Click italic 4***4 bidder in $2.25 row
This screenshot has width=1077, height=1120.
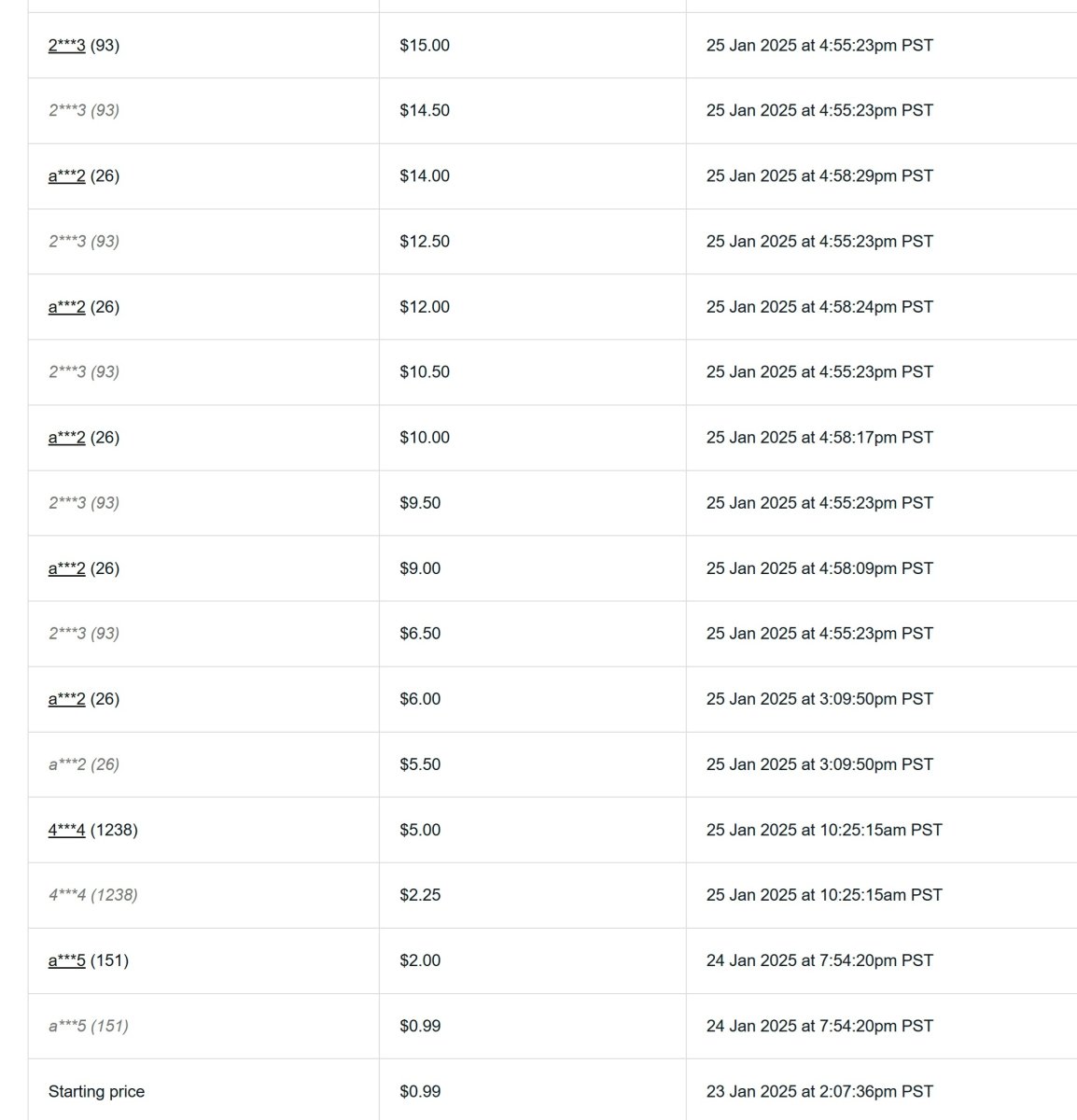pyautogui.click(x=92, y=895)
